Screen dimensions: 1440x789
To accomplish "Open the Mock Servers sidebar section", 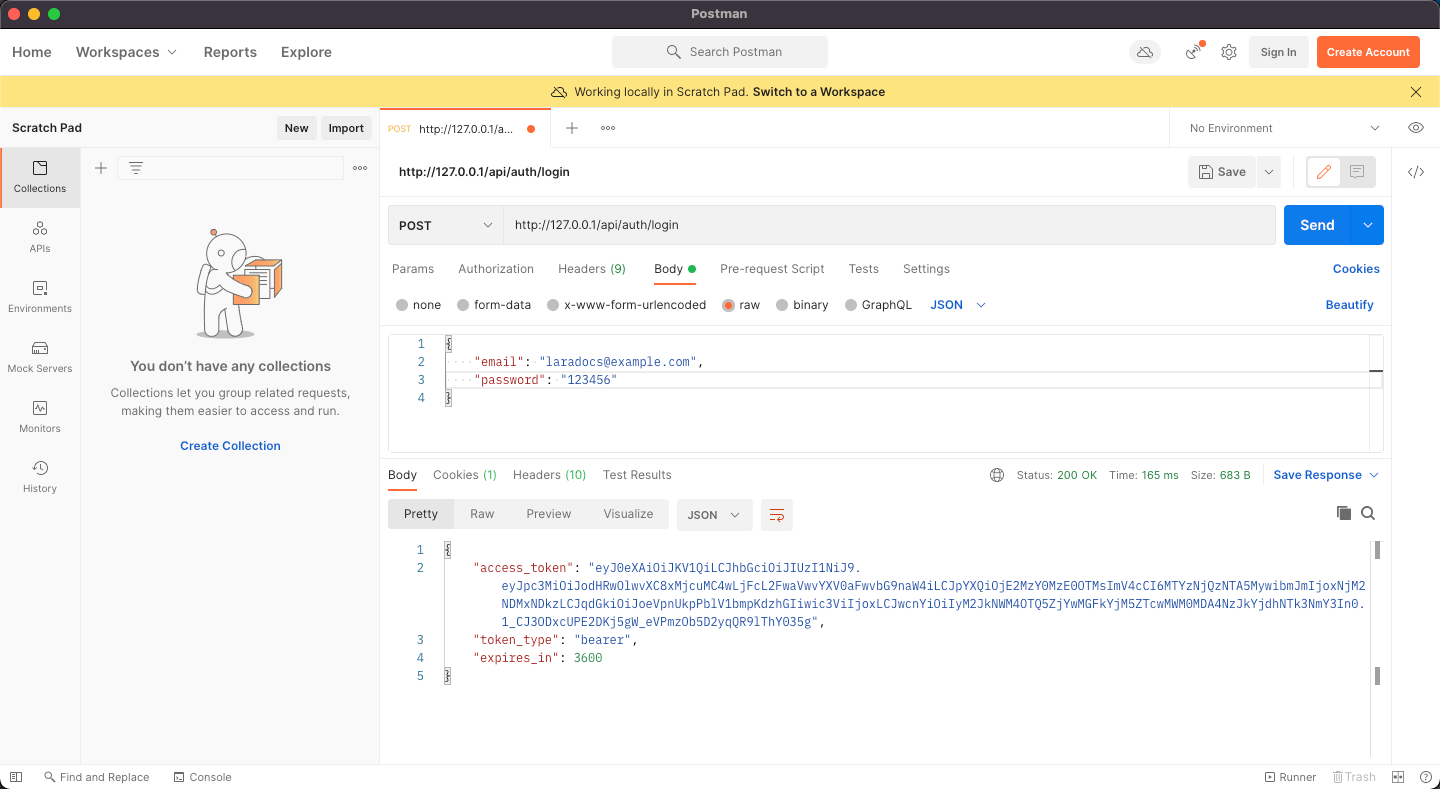I will click(40, 357).
